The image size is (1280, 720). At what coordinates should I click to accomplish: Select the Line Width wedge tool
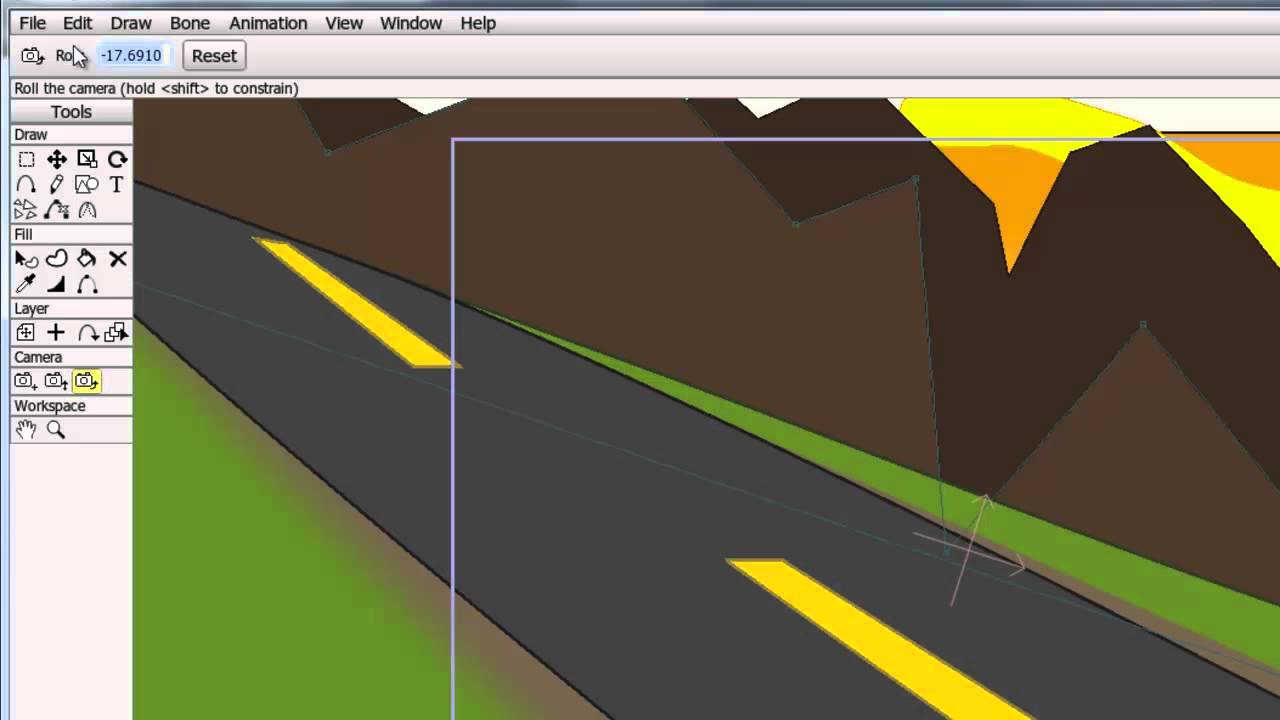tap(57, 284)
